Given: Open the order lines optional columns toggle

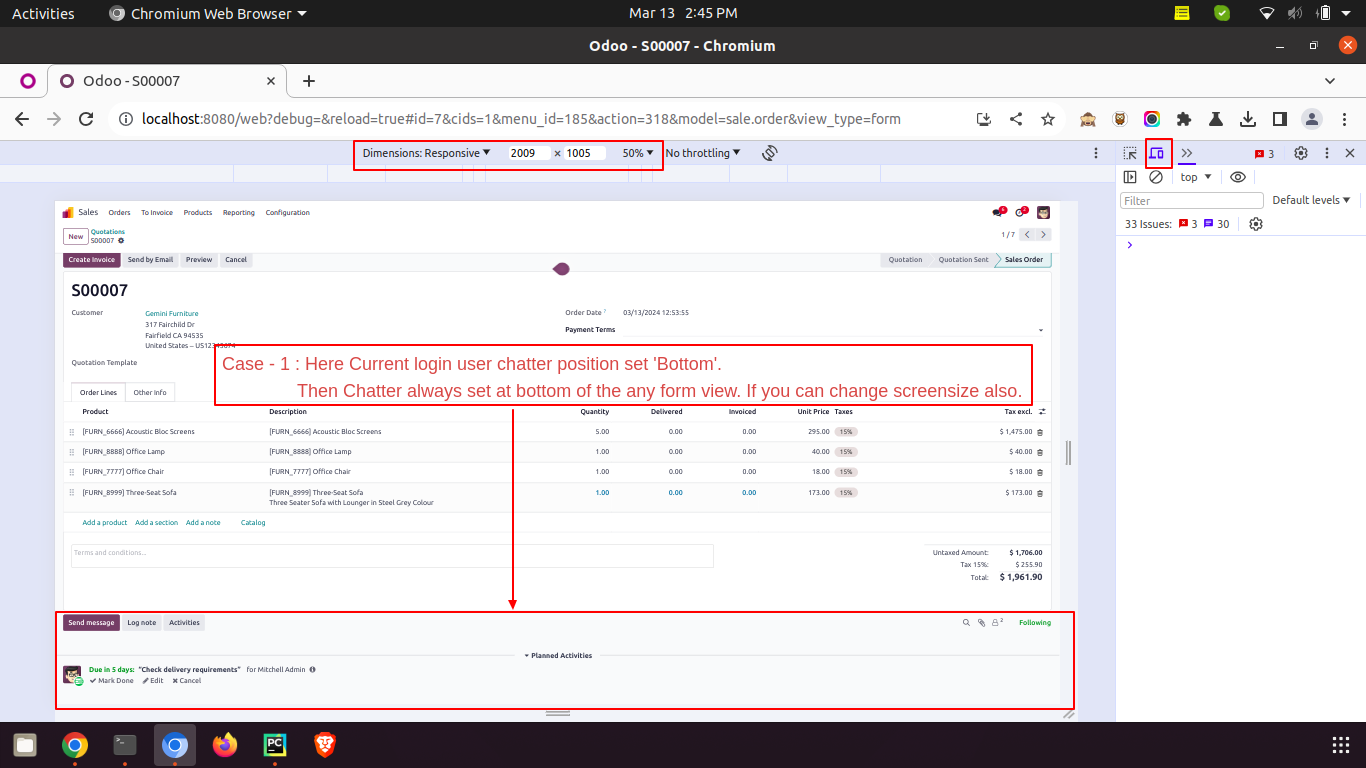Looking at the screenshot, I should 1042,412.
